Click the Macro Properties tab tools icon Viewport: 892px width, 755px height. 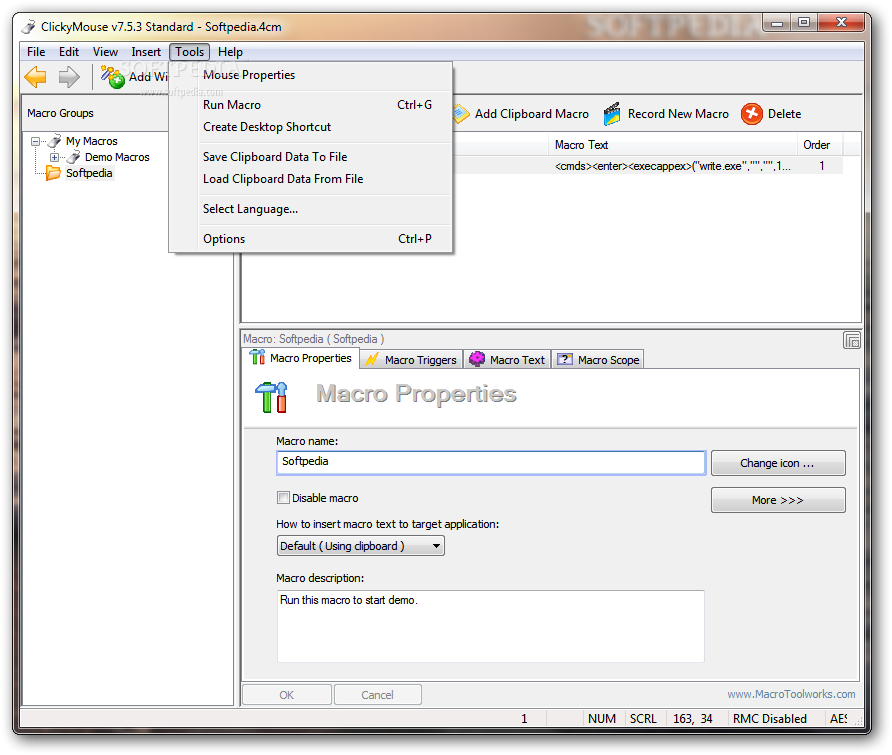257,357
